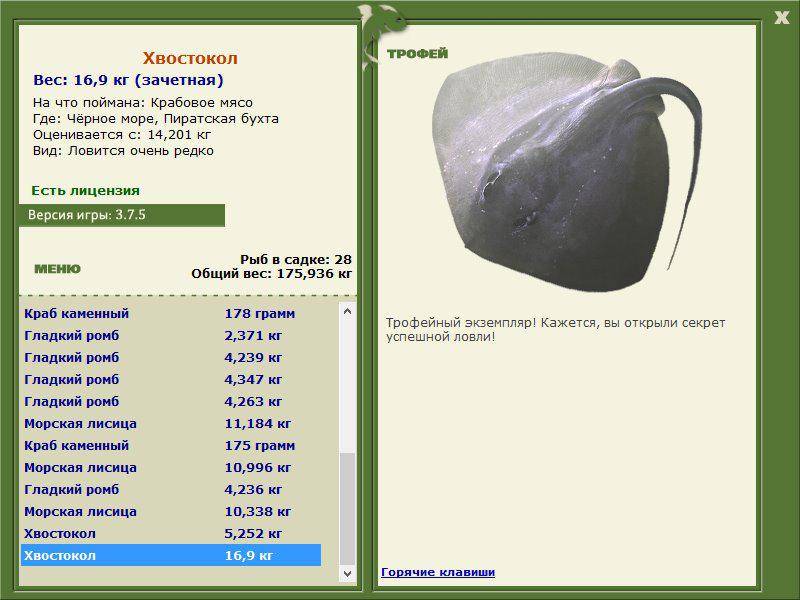Select Гладкий ромб 2,371 кг entry
The height and width of the screenshot is (600, 800).
[x=171, y=335]
